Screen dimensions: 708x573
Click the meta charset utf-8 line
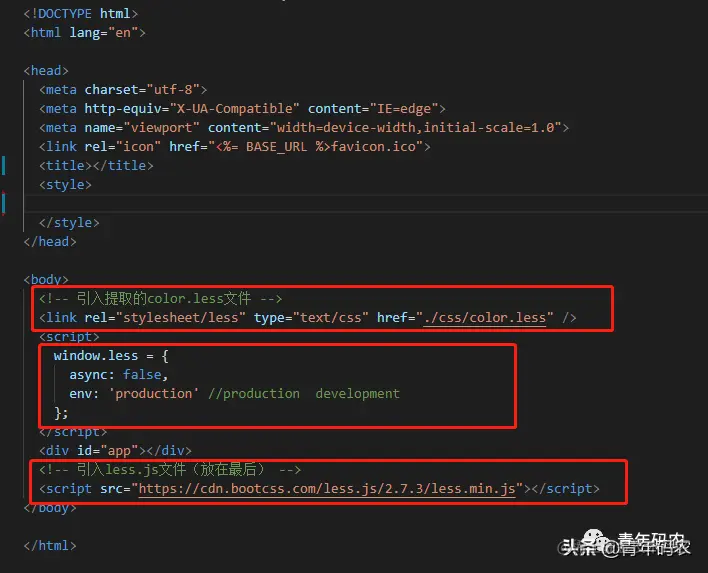[123, 89]
